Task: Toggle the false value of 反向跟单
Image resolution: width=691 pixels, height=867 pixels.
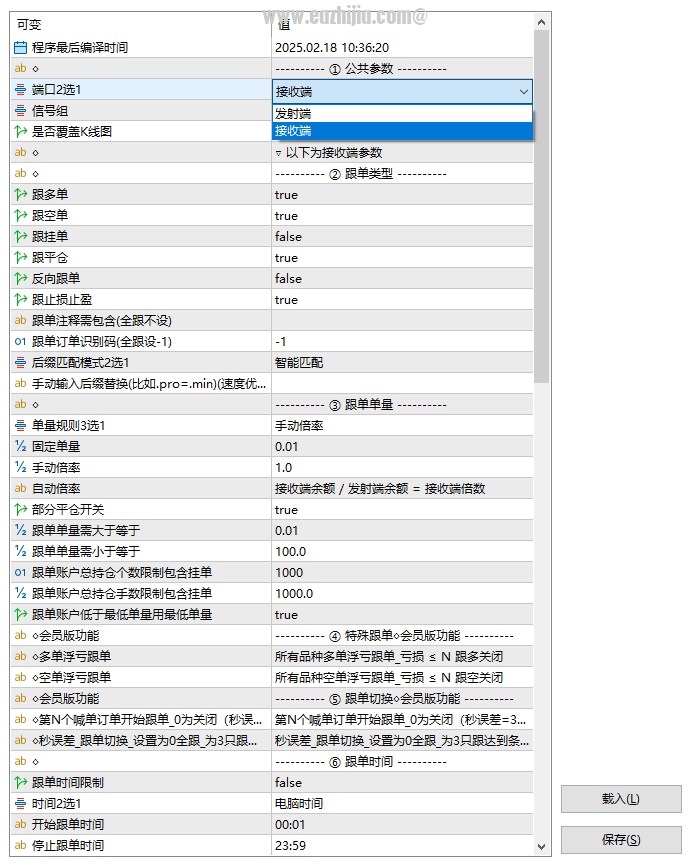Action: (289, 279)
